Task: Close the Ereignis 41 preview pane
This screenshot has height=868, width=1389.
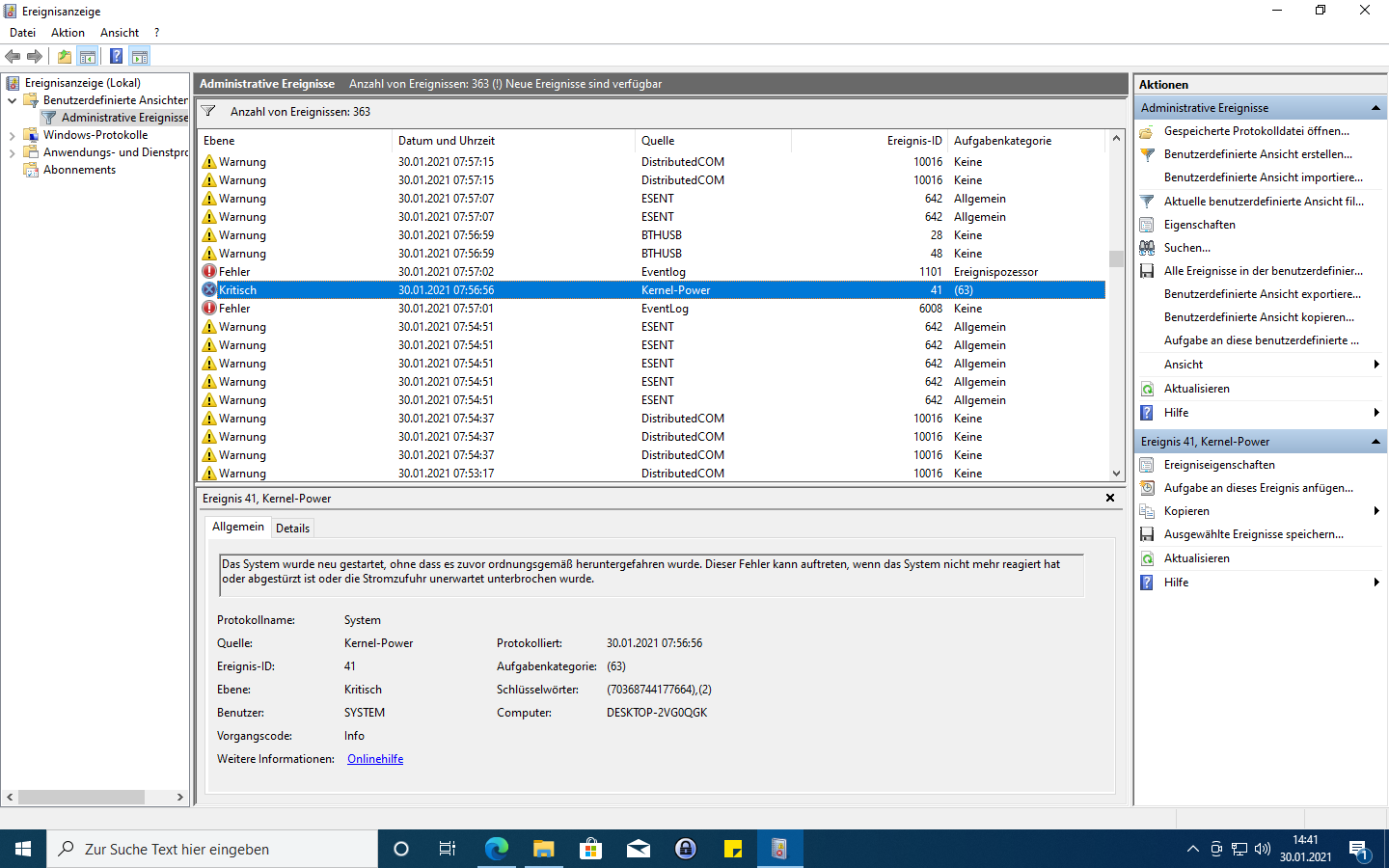Action: (x=1110, y=498)
